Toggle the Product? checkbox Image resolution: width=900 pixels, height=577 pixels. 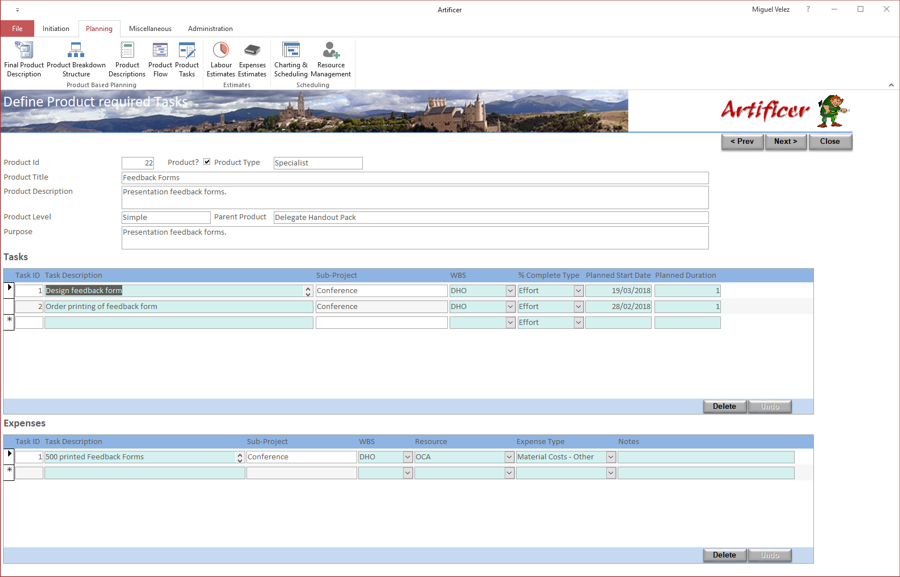click(x=207, y=162)
